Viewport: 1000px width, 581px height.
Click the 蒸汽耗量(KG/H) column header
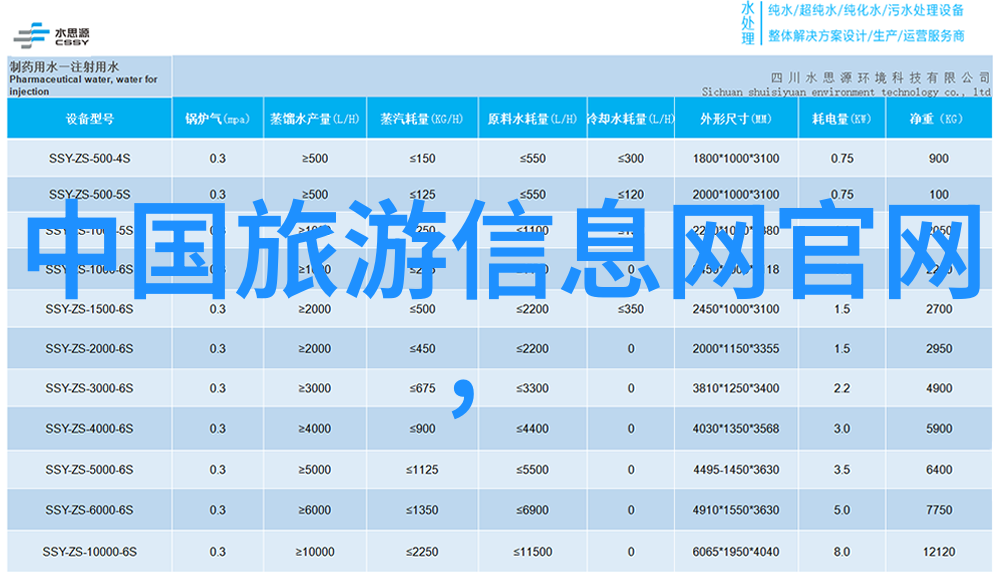(x=422, y=118)
